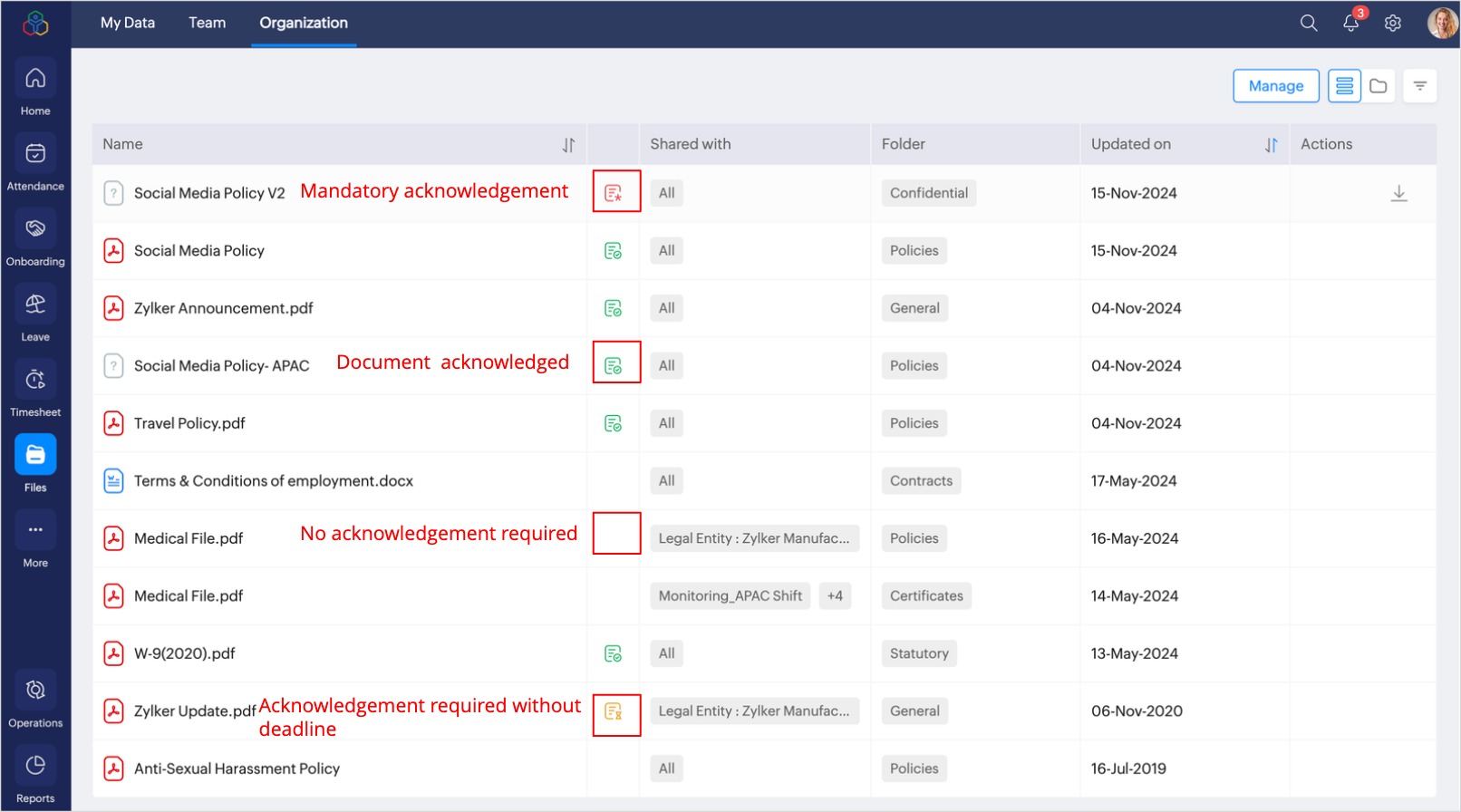Click the Manage button
The image size is (1461, 812).
(1275, 86)
